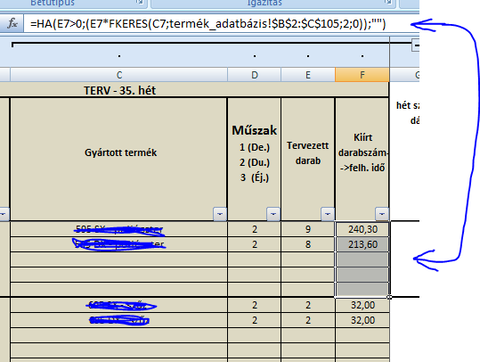Select the Tervezett darab cell with 8

308,244
